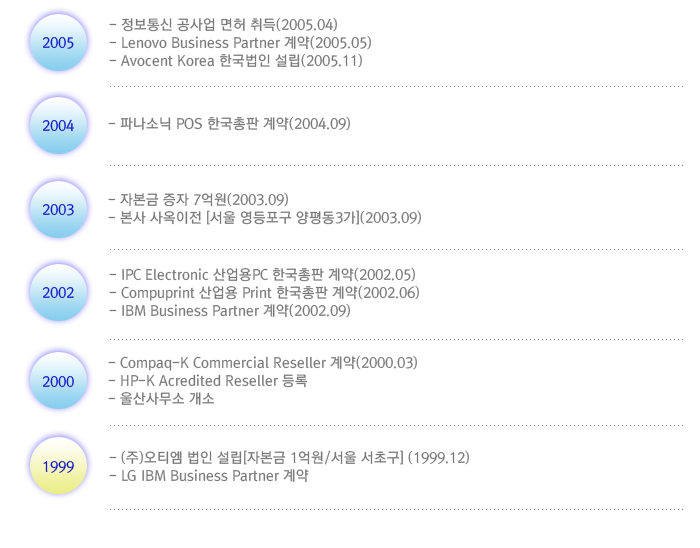Image resolution: width=700 pixels, height=548 pixels.
Task: Click the 2005 year bubble
Action: 58,42
